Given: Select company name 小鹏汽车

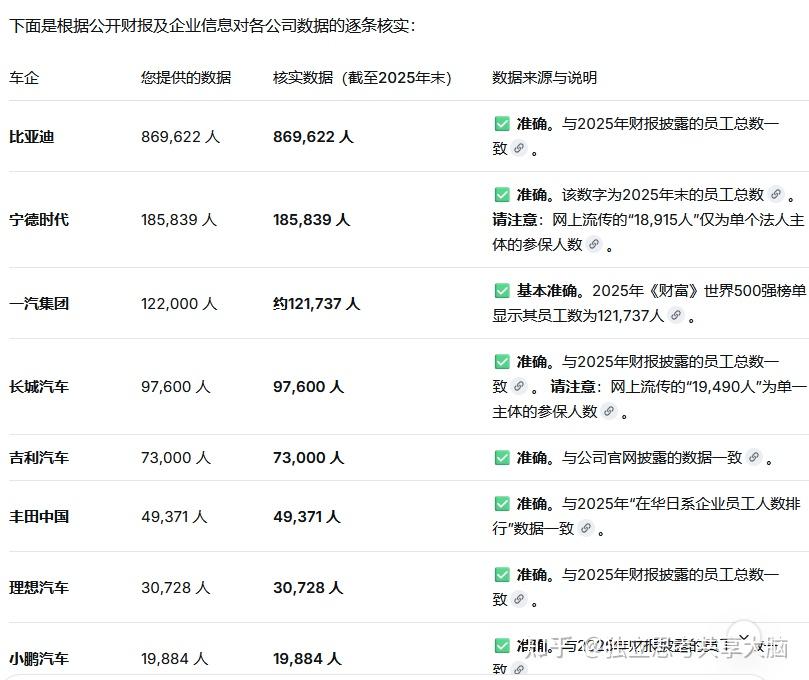Looking at the screenshot, I should click(39, 659).
